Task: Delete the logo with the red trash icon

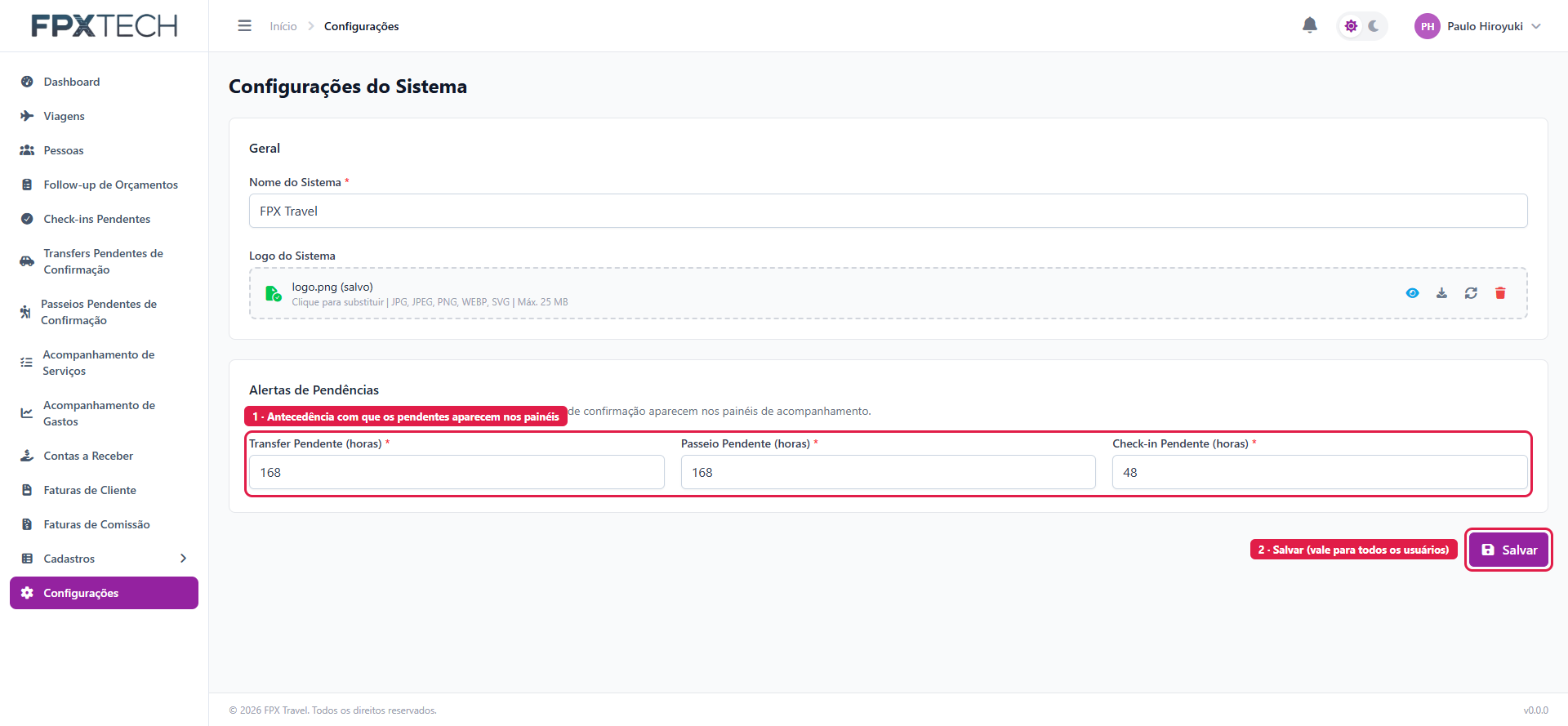Action: click(1500, 293)
